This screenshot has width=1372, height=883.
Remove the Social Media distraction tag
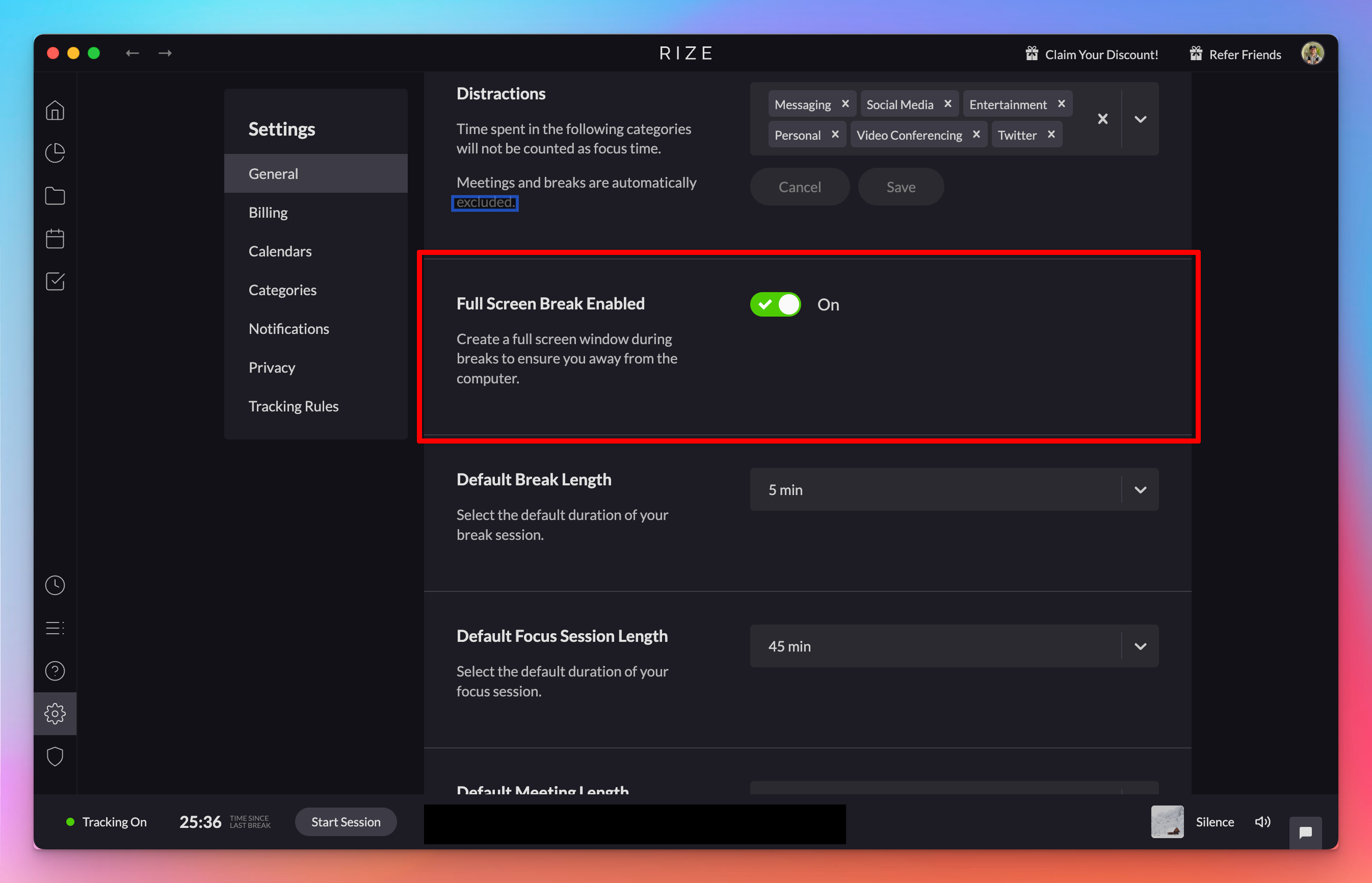click(948, 104)
